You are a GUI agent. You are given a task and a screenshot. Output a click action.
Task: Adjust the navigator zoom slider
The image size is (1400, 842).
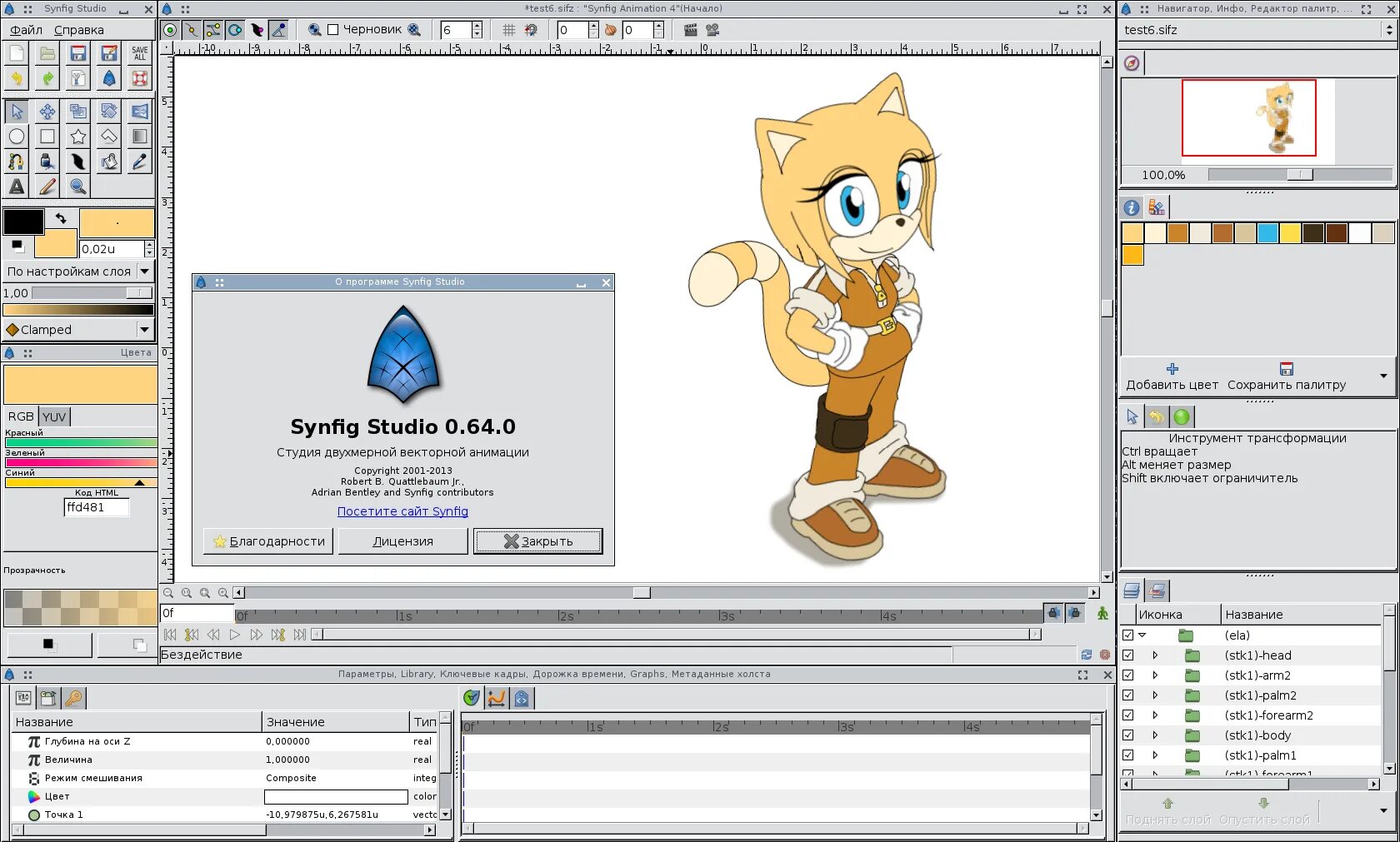[x=1300, y=175]
